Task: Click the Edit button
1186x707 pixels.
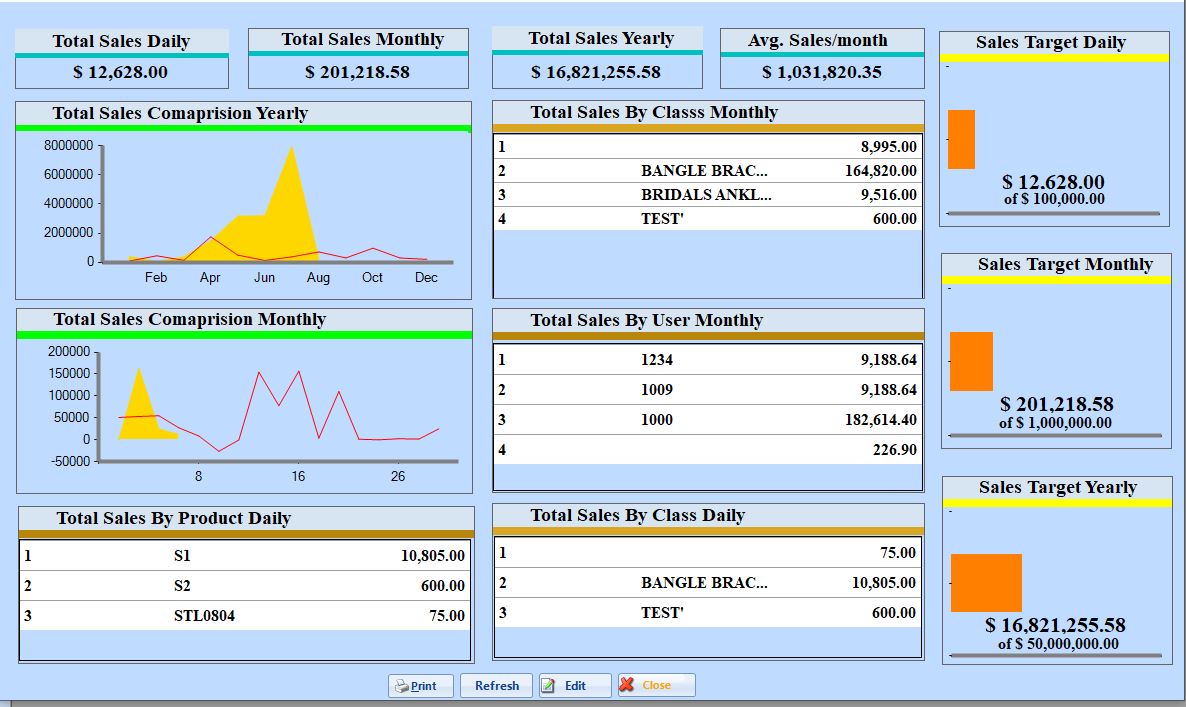Action: pyautogui.click(x=575, y=686)
